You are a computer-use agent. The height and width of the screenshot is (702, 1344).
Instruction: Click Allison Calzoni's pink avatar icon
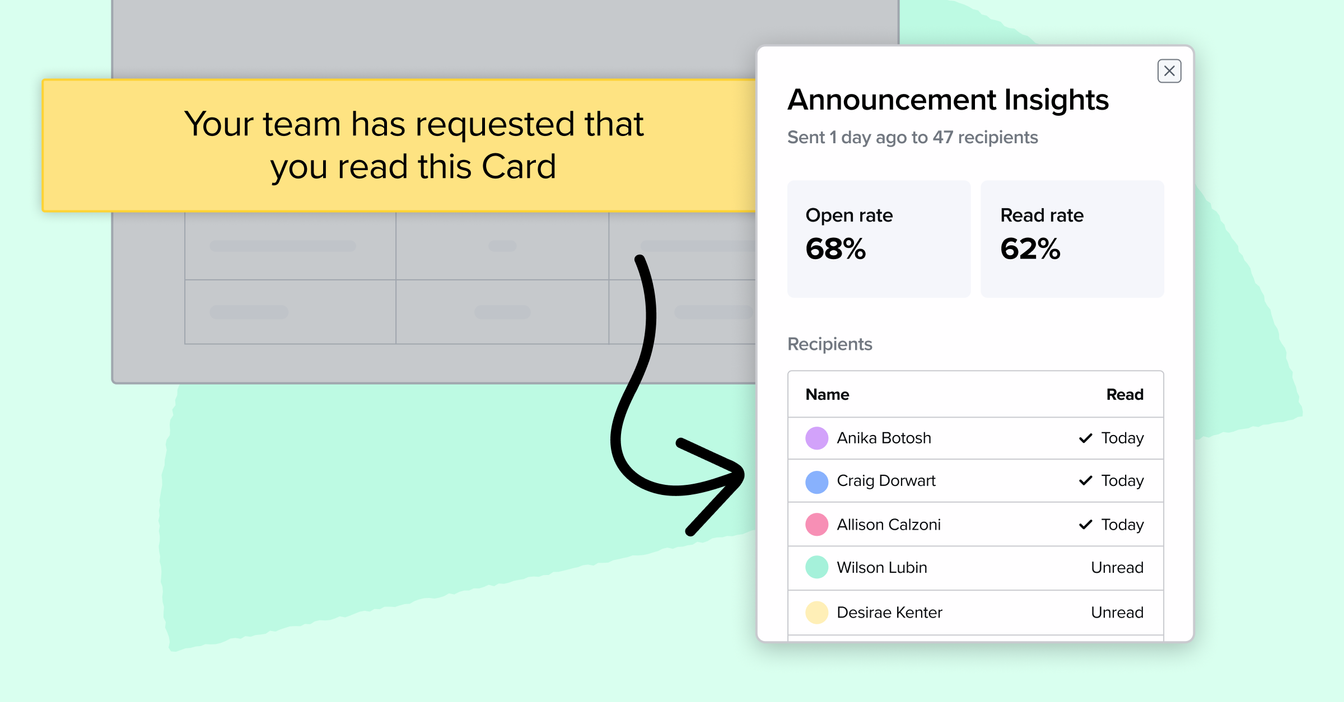coord(816,524)
